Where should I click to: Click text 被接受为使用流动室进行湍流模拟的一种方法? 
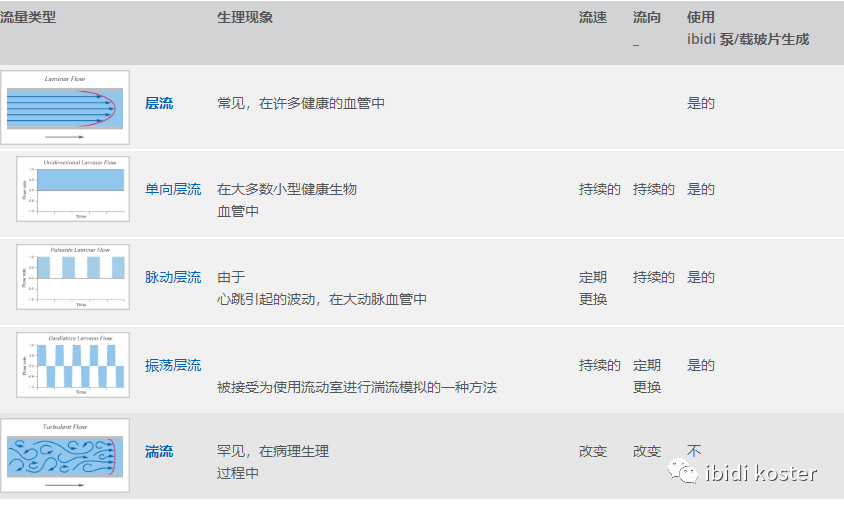point(357,387)
